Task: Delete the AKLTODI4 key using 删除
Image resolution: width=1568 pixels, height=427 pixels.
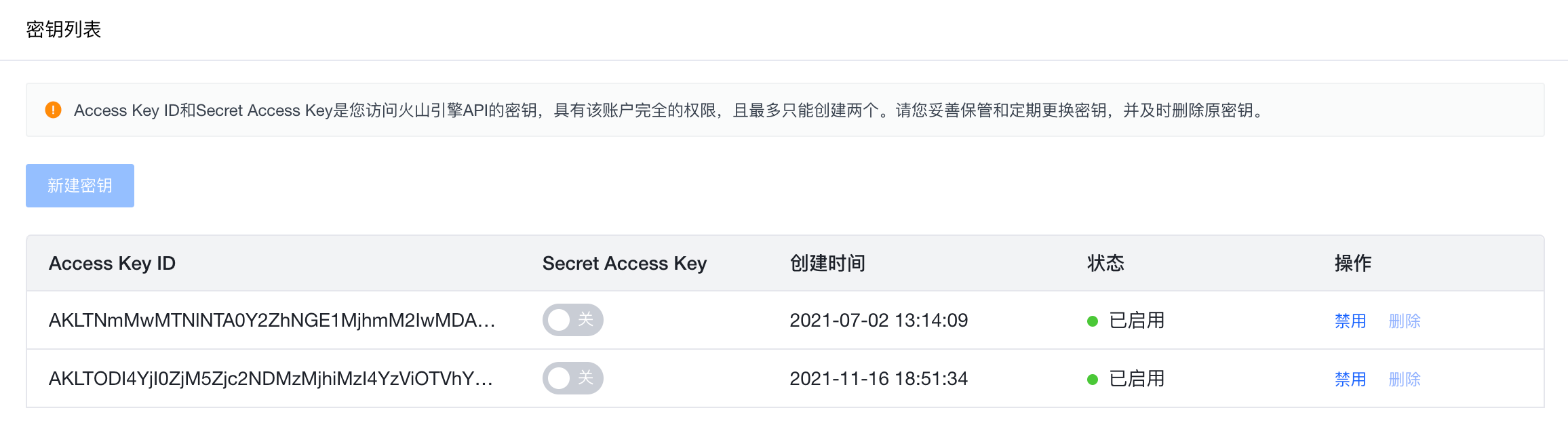Action: pos(1404,379)
